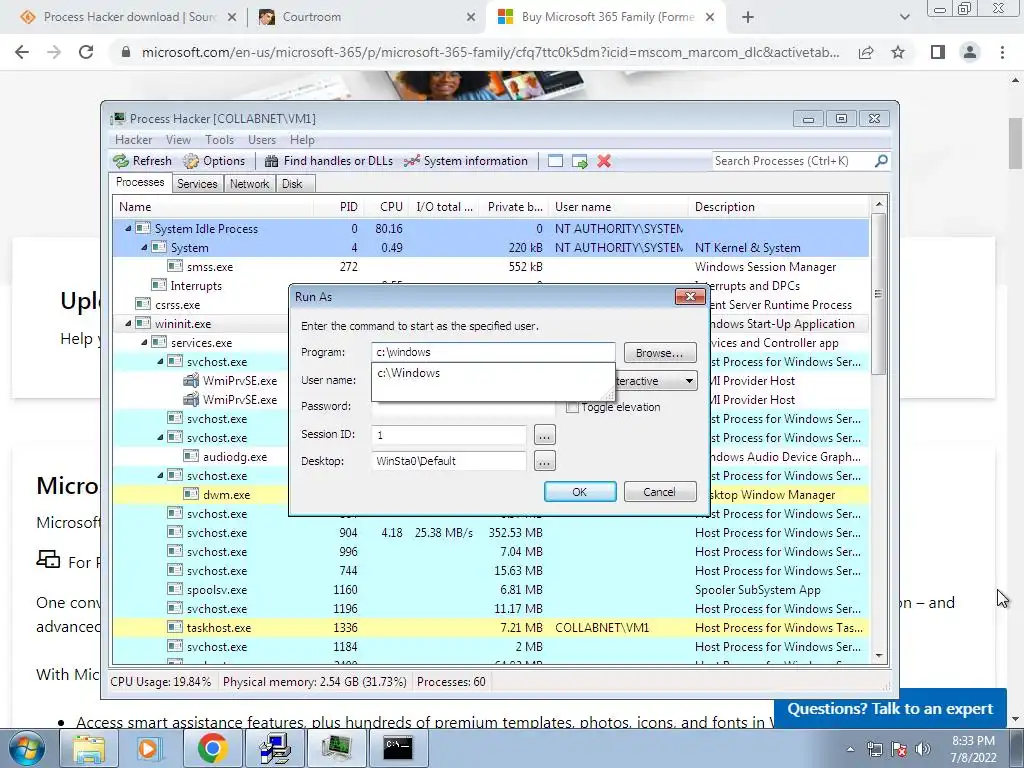Bookmark page with the star icon
1024x768 pixels.
coord(898,52)
